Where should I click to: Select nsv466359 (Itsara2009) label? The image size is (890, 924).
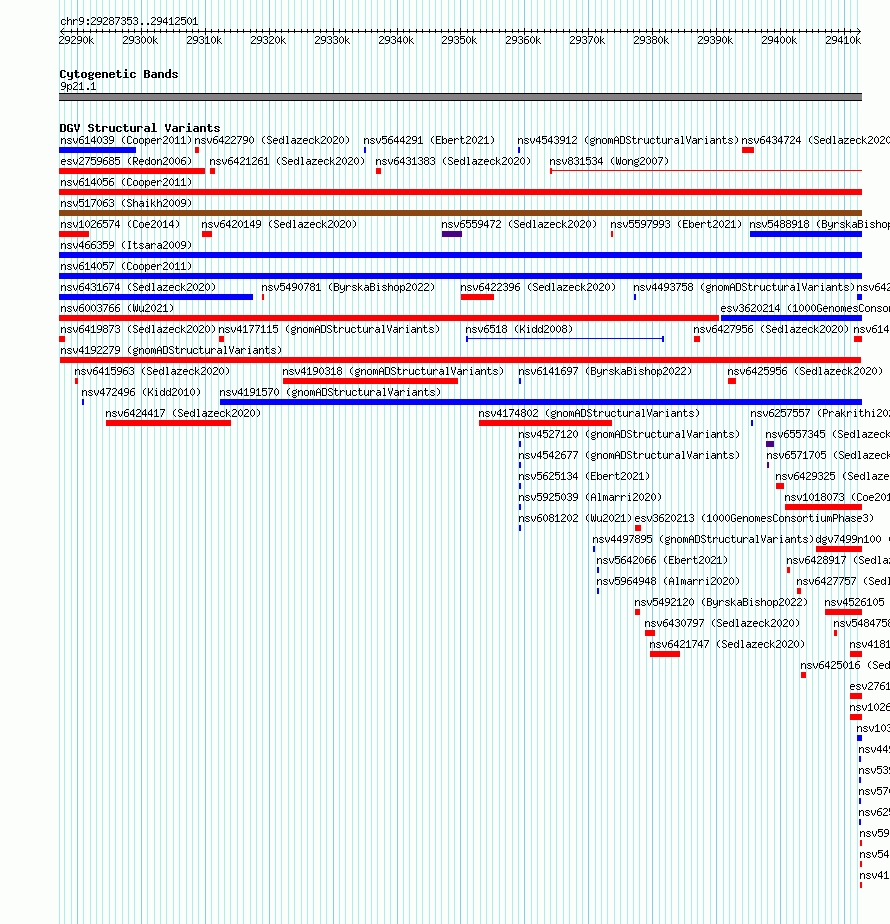126,245
